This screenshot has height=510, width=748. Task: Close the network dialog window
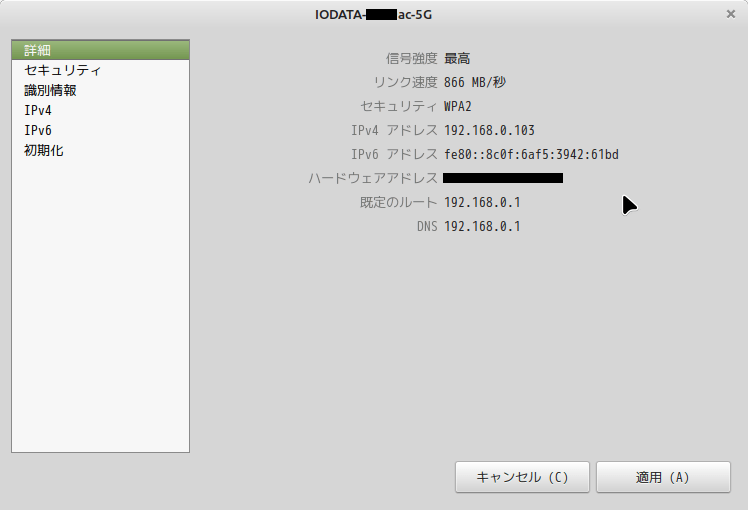point(730,14)
